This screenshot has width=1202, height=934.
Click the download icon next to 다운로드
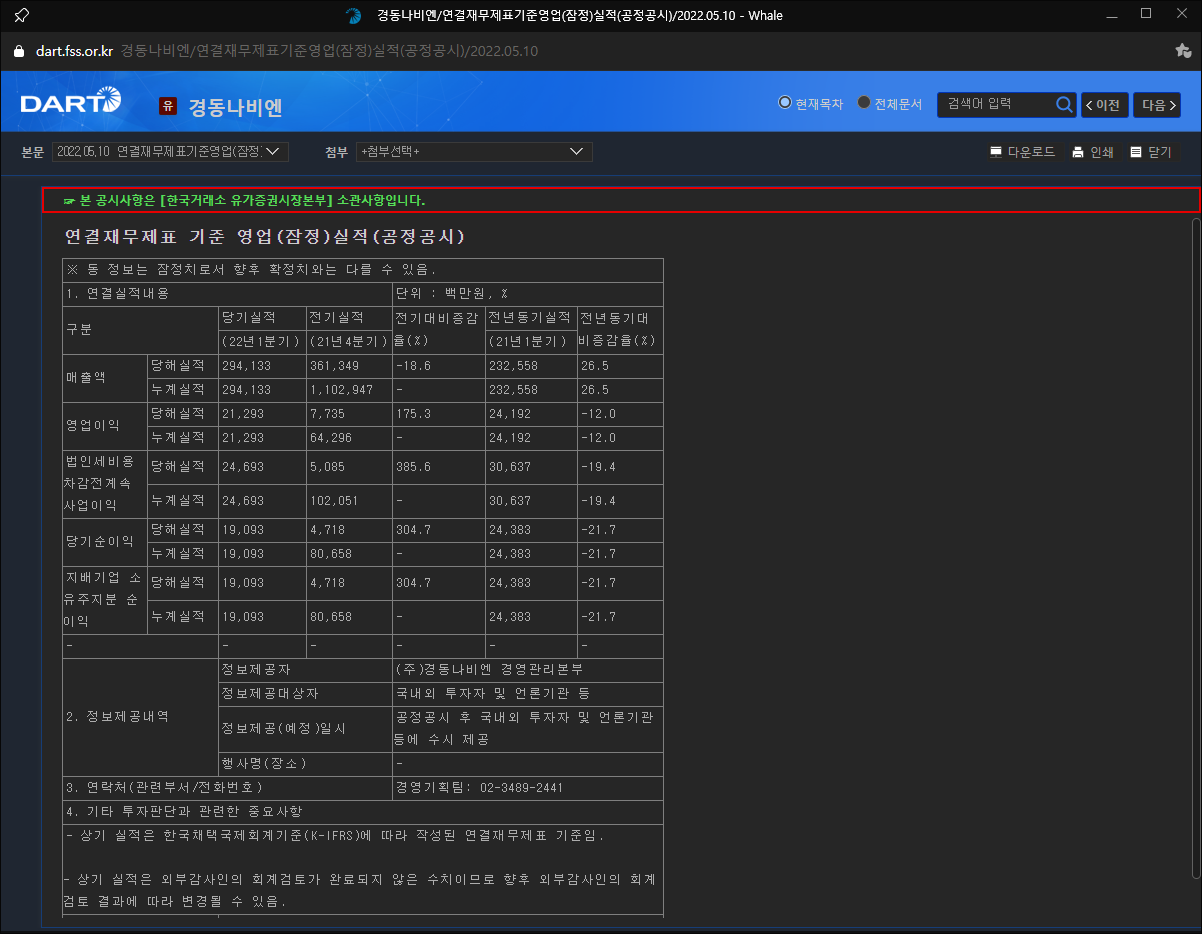996,152
